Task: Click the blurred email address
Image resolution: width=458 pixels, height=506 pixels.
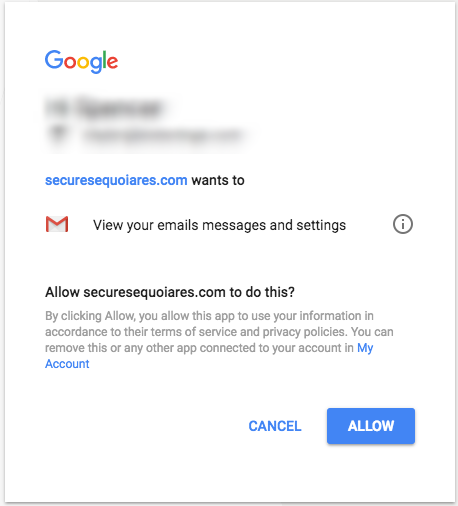Action: point(162,135)
